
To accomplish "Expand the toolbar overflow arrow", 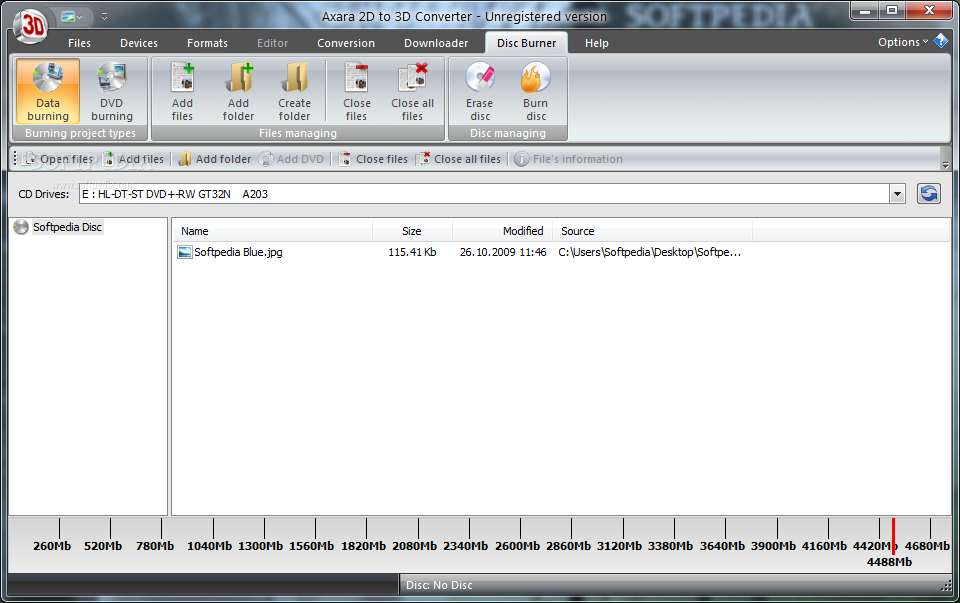I will click(x=945, y=165).
